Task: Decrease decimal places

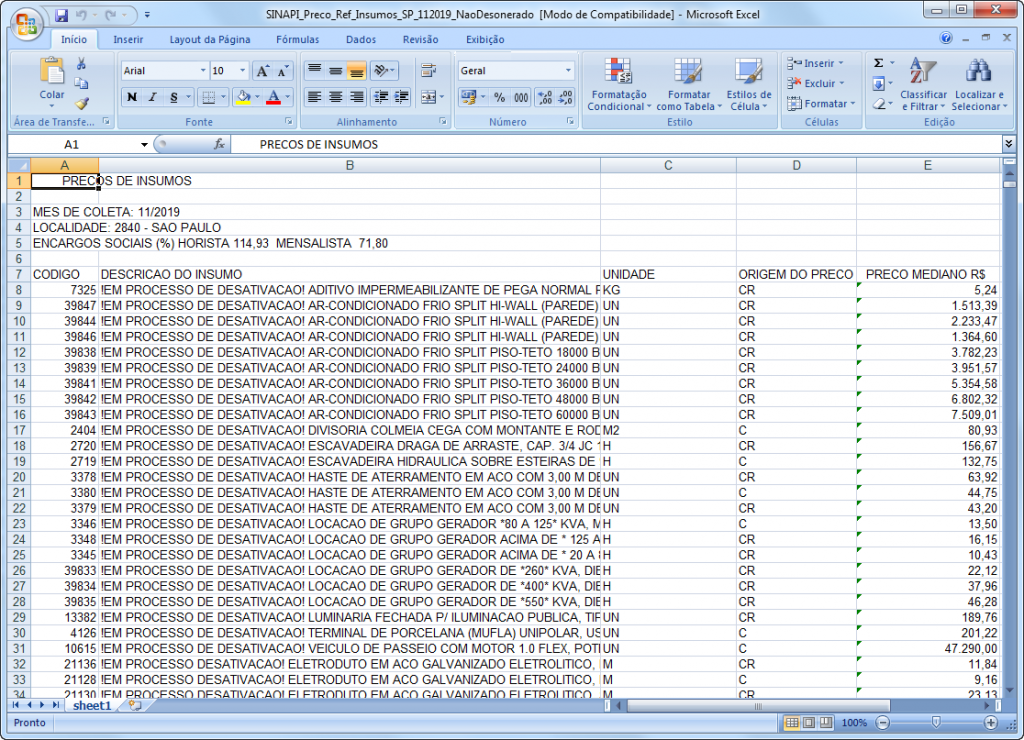Action: [566, 97]
